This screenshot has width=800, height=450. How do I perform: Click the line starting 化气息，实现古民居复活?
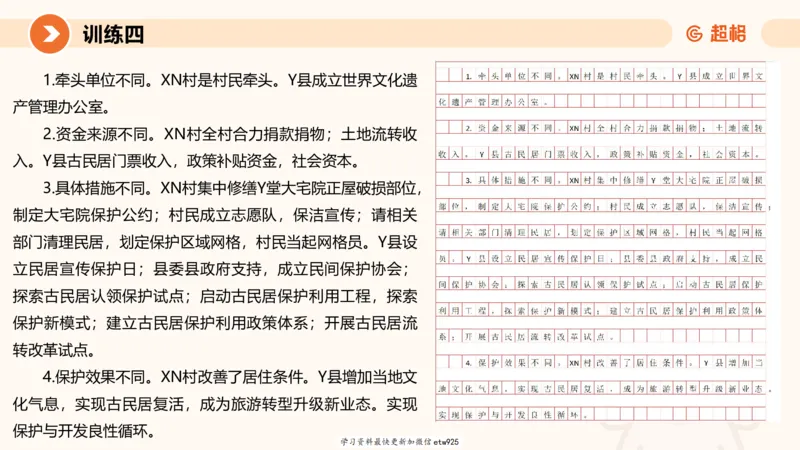215,405
